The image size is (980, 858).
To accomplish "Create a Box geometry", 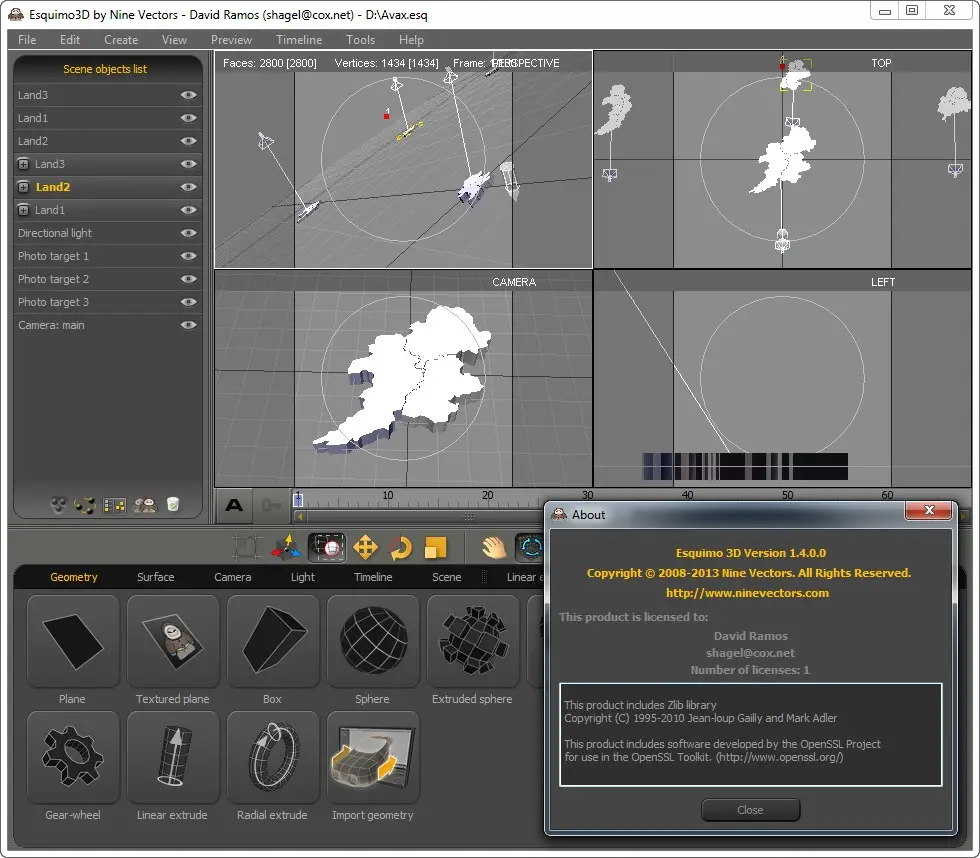I will (x=272, y=642).
